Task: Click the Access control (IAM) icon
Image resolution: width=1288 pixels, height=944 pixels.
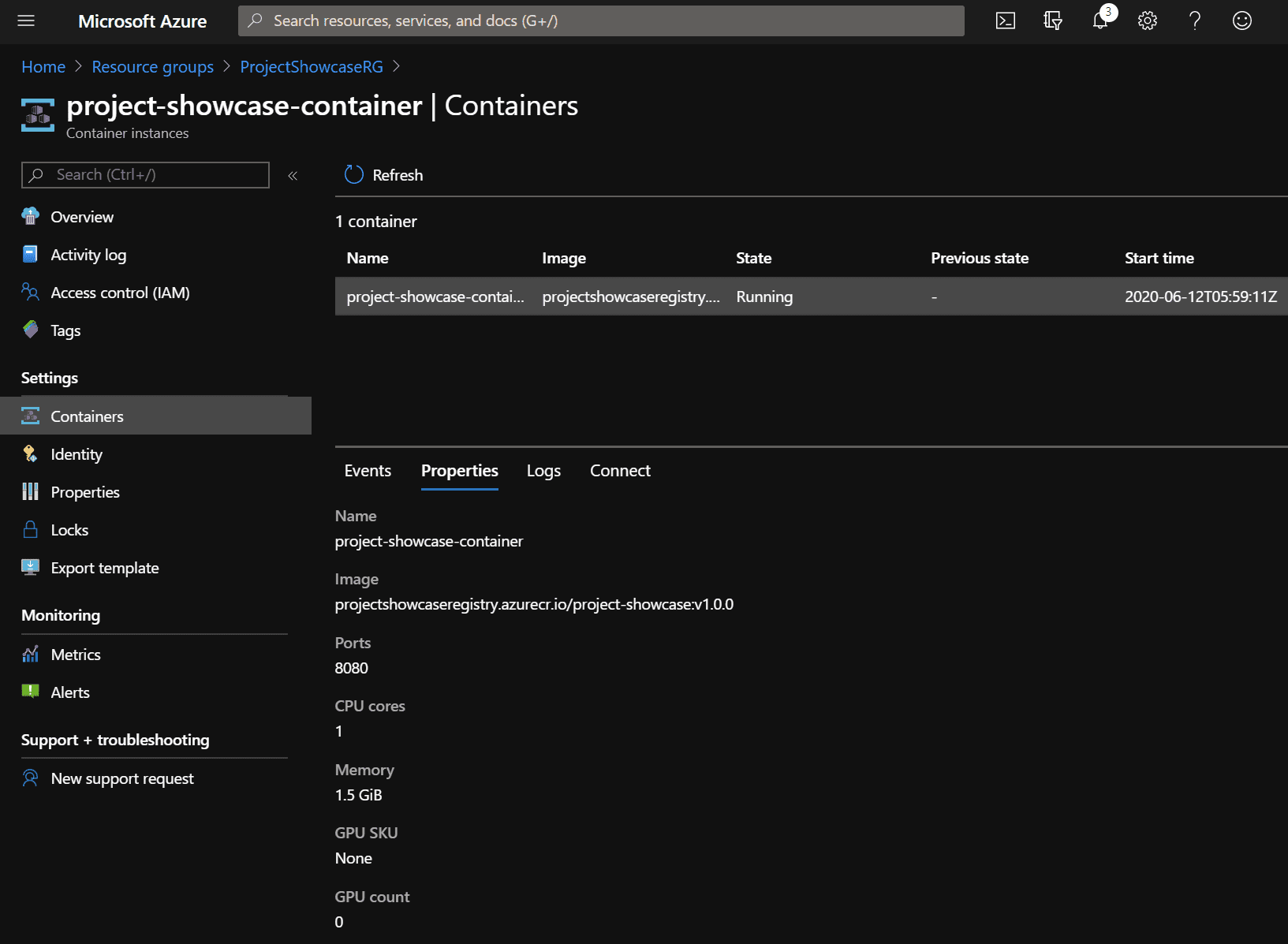Action: (31, 292)
